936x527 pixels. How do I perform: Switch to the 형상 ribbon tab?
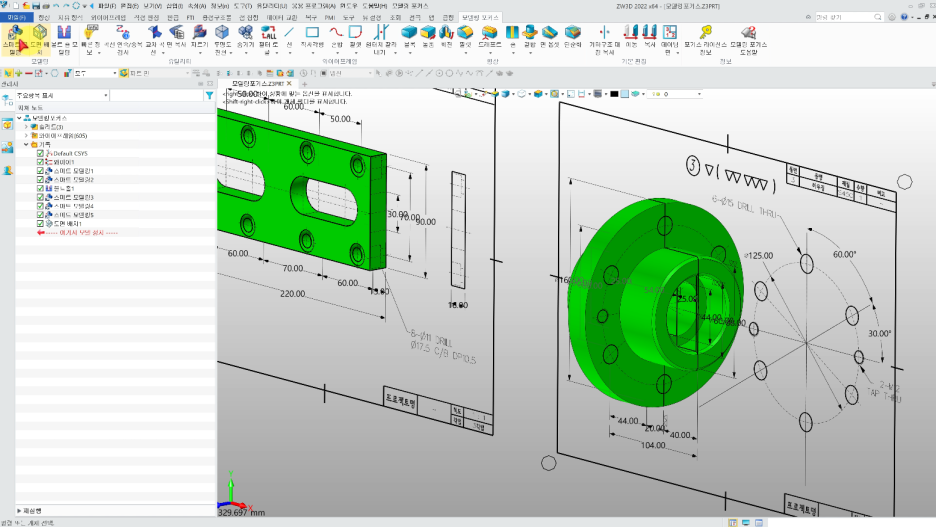pyautogui.click(x=44, y=18)
